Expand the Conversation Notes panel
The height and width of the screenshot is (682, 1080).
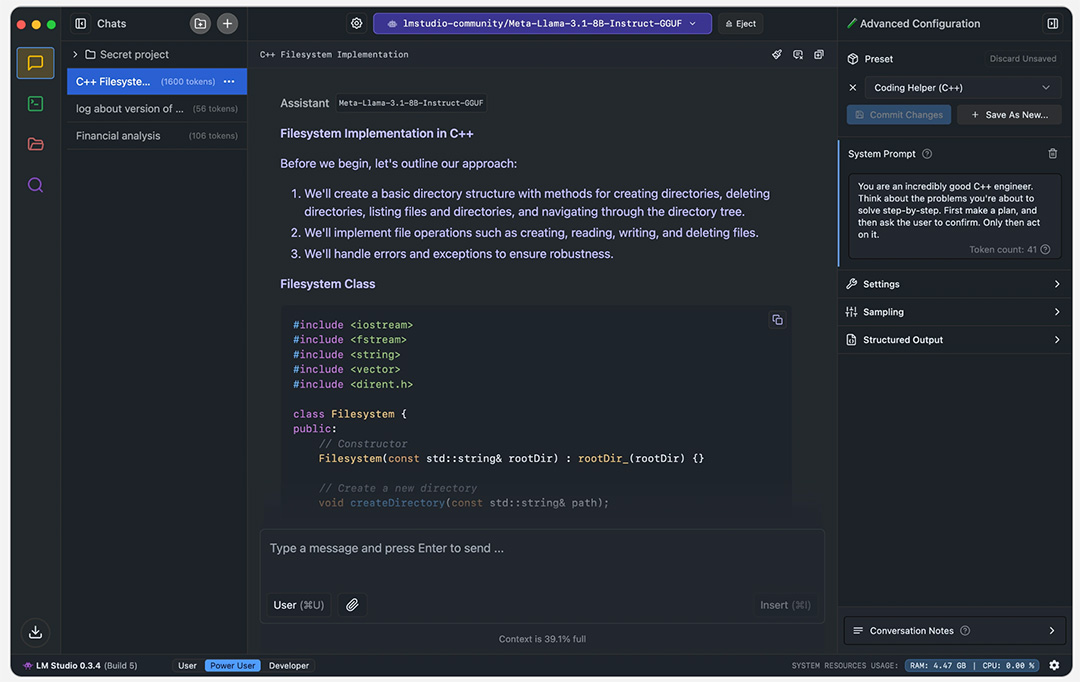coord(954,630)
